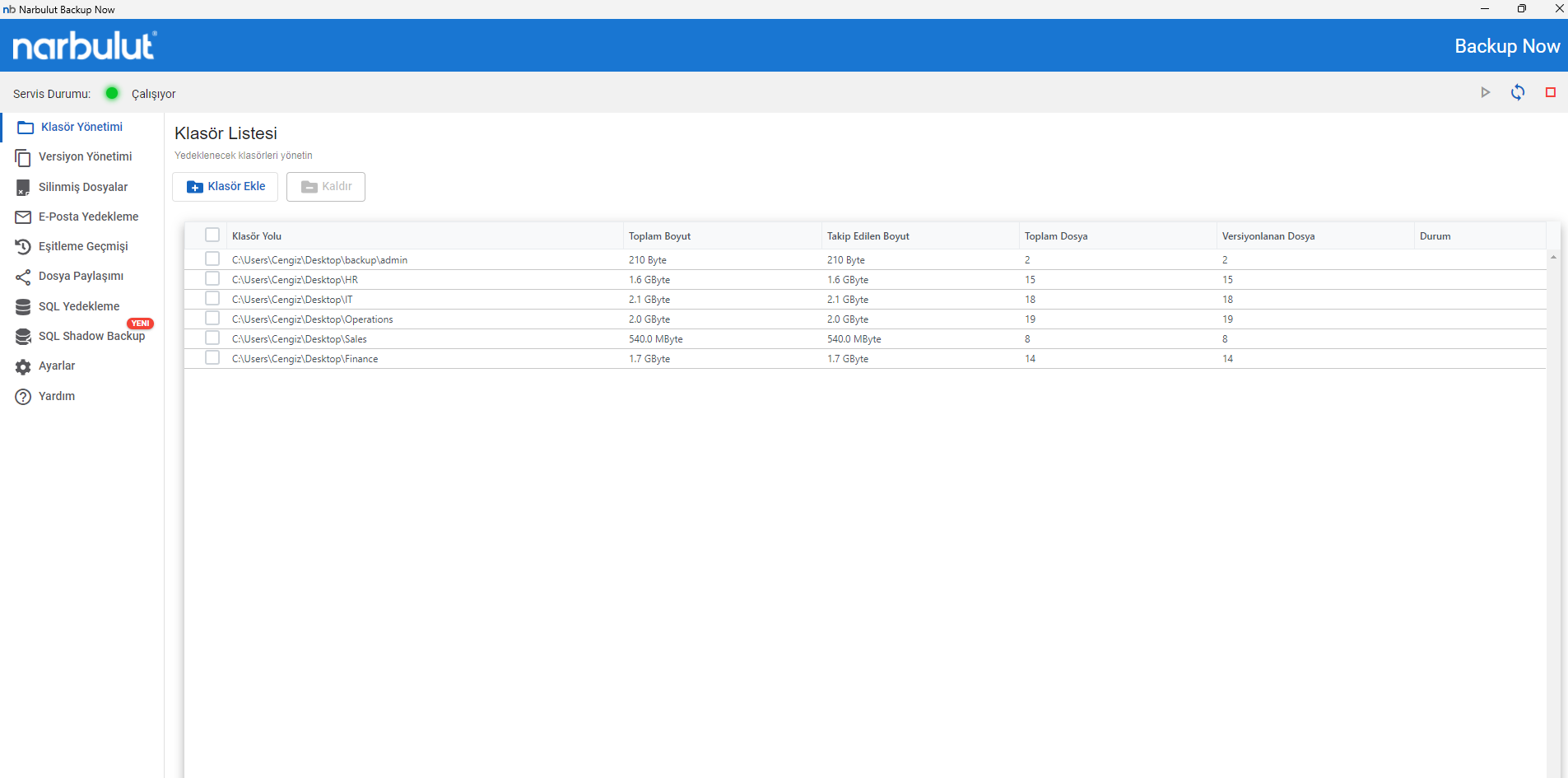Select checkbox for Desktop\HR folder
This screenshot has height=778, width=1568.
click(212, 279)
